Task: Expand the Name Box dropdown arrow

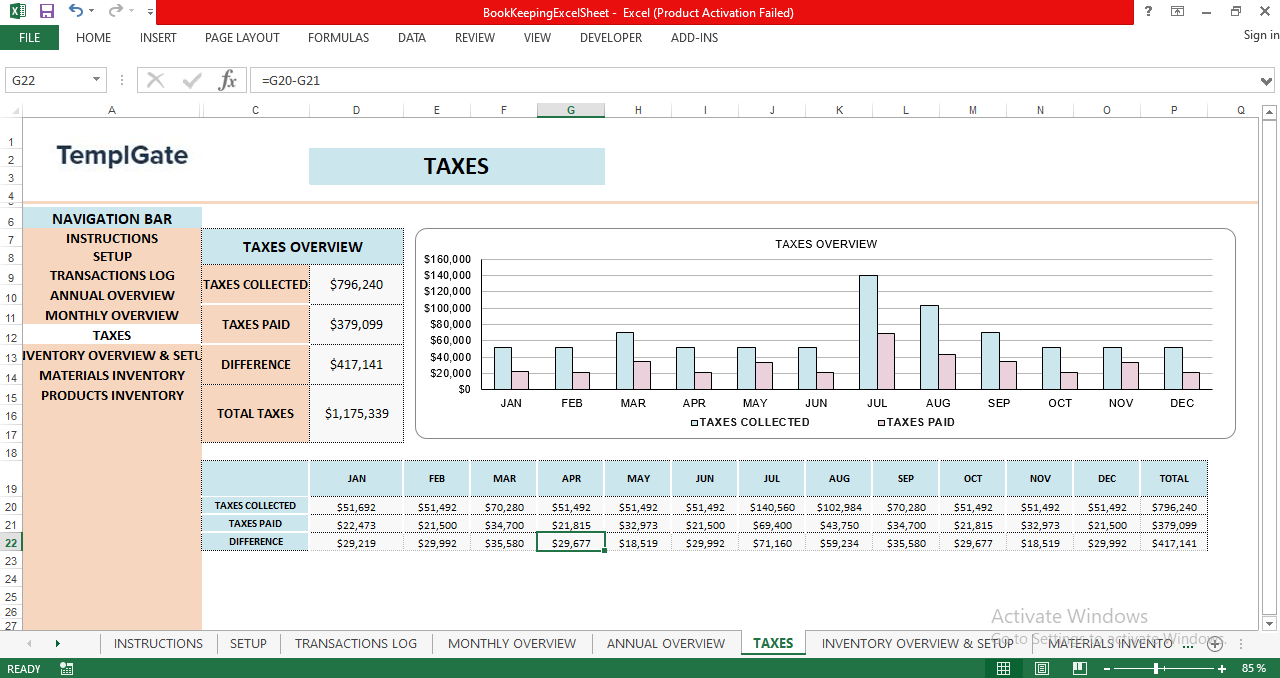Action: click(97, 80)
